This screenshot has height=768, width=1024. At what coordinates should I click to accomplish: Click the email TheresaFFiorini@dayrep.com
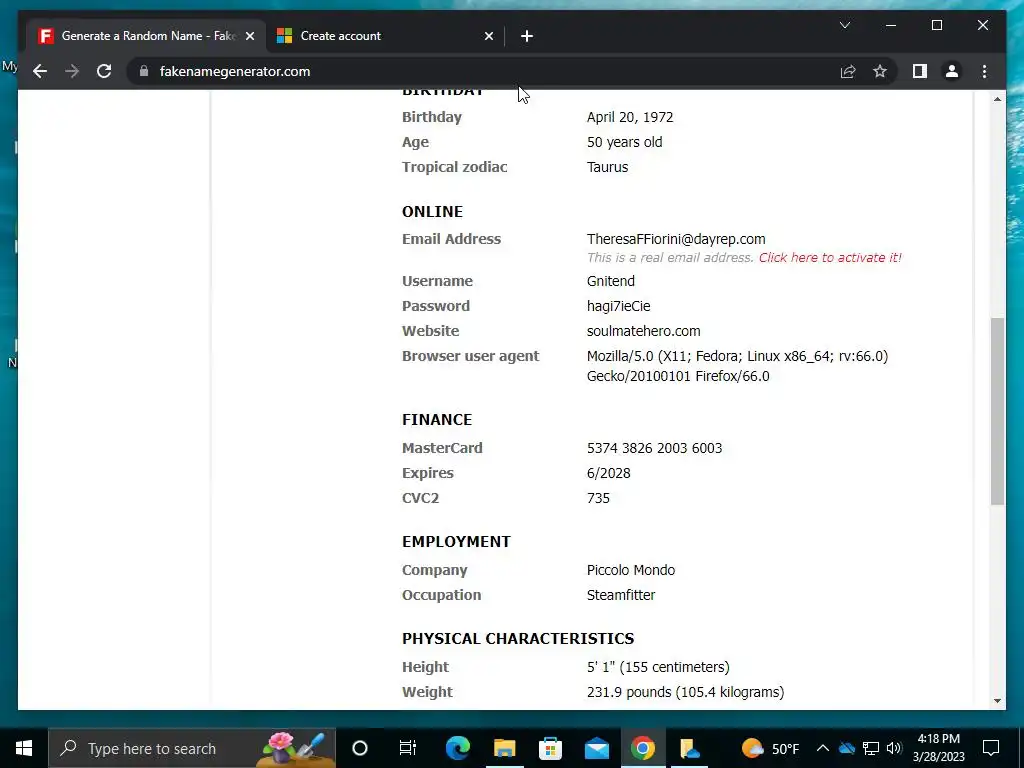coord(676,239)
